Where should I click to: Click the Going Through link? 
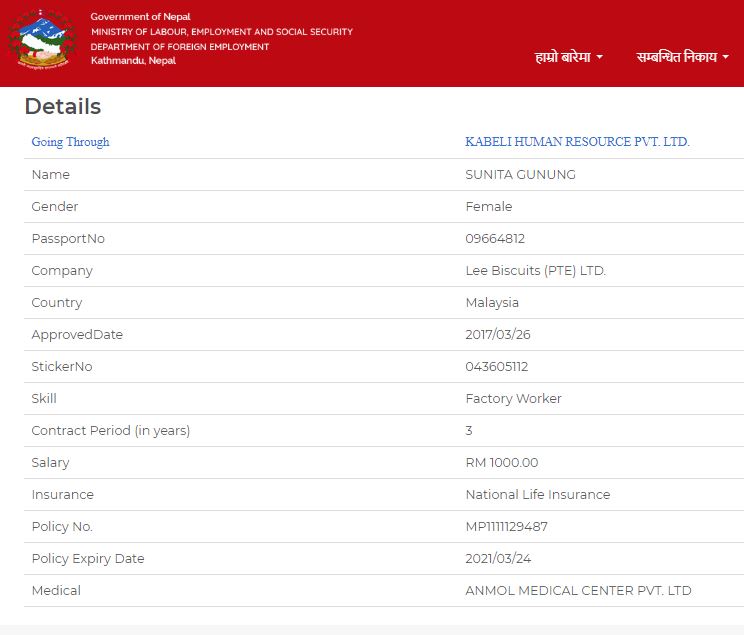(x=70, y=142)
